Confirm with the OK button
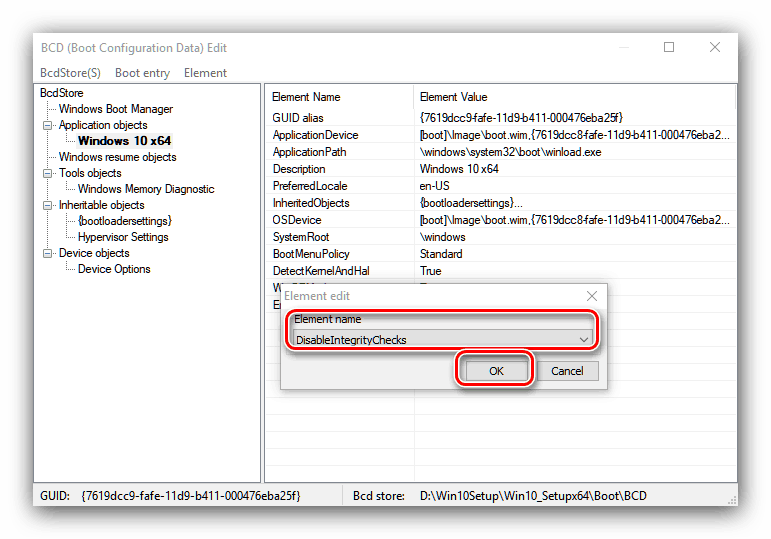The width and height of the screenshot is (771, 539). pyautogui.click(x=496, y=371)
